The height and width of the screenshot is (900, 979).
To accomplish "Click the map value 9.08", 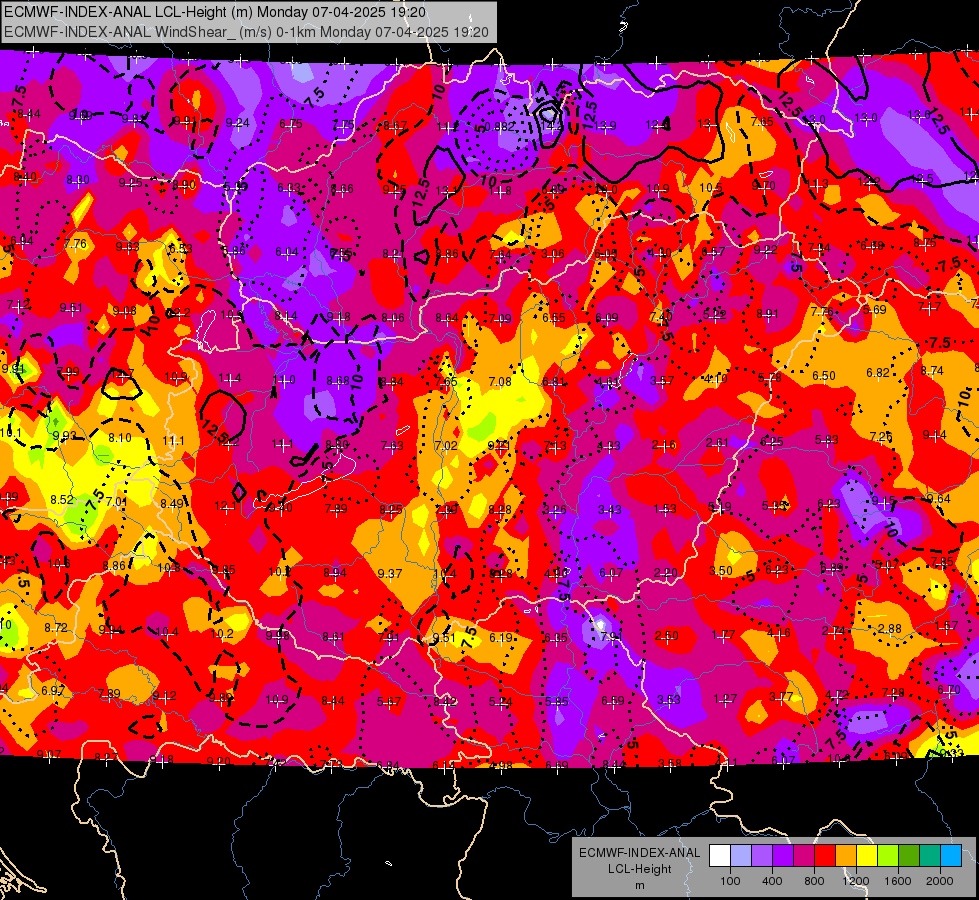I will click(x=125, y=311).
